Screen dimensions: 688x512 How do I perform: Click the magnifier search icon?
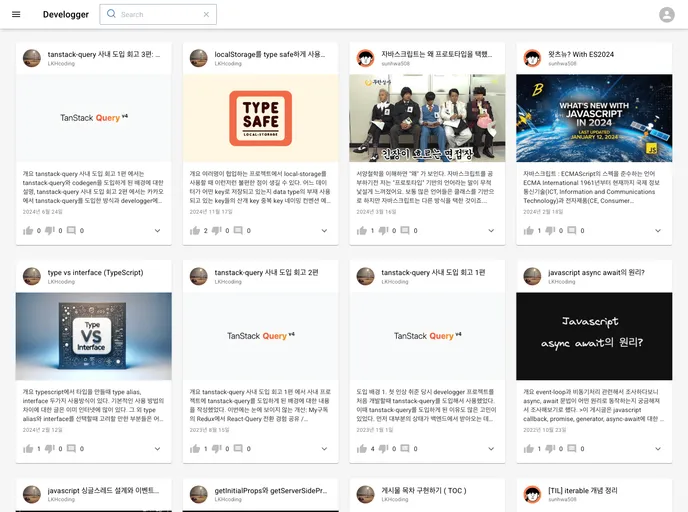[111, 14]
